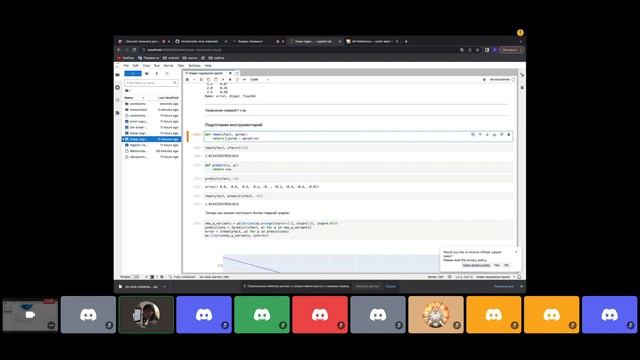
Task: Click the hide link in screen-share bar
Action: click(x=391, y=286)
